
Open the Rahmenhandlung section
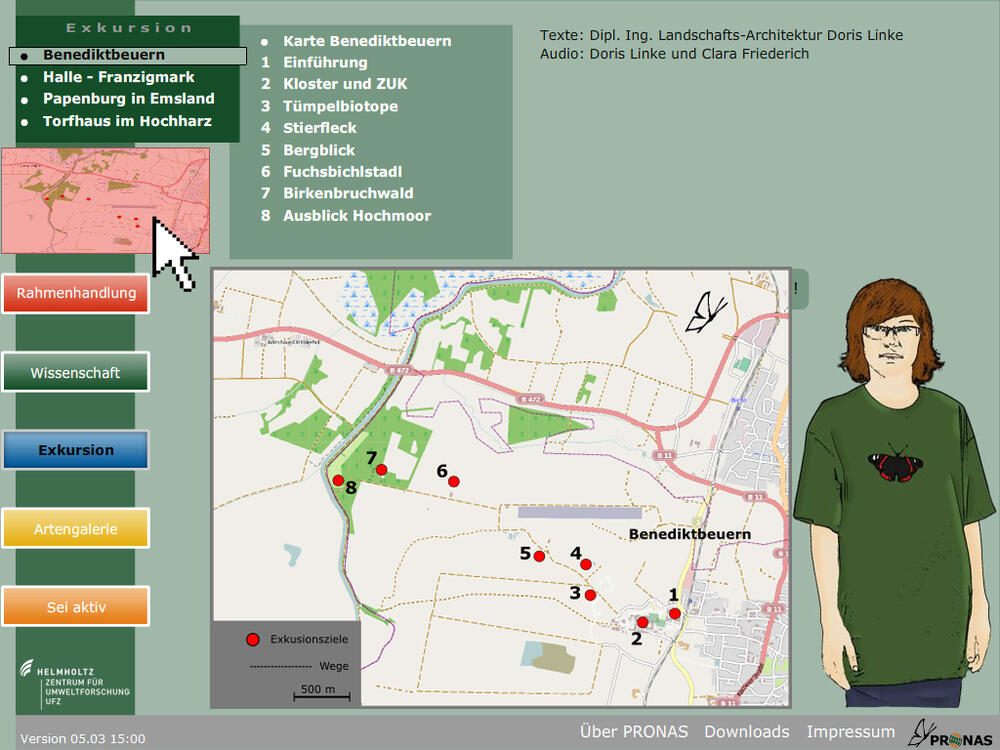point(76,294)
